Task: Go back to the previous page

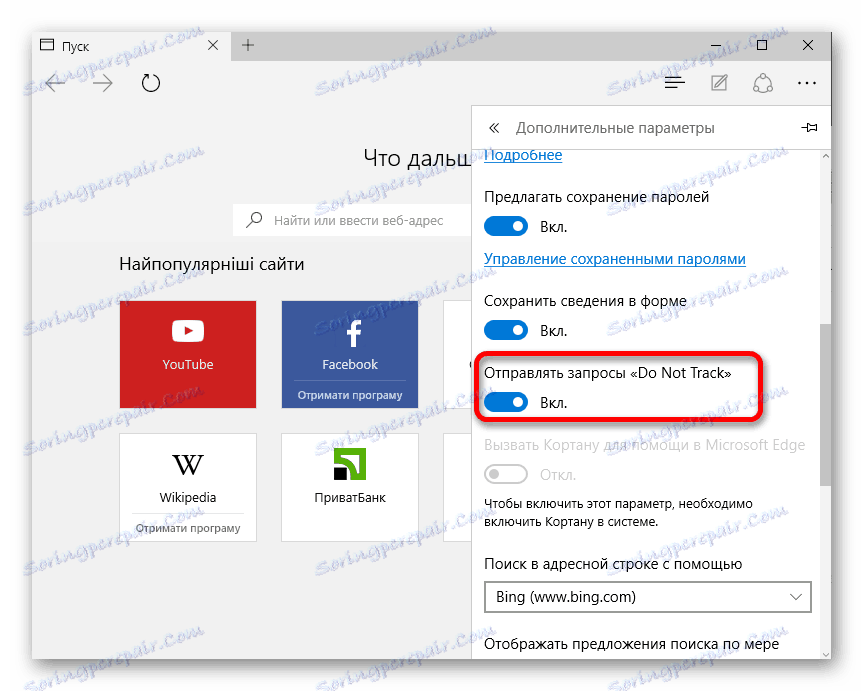Action: [55, 83]
